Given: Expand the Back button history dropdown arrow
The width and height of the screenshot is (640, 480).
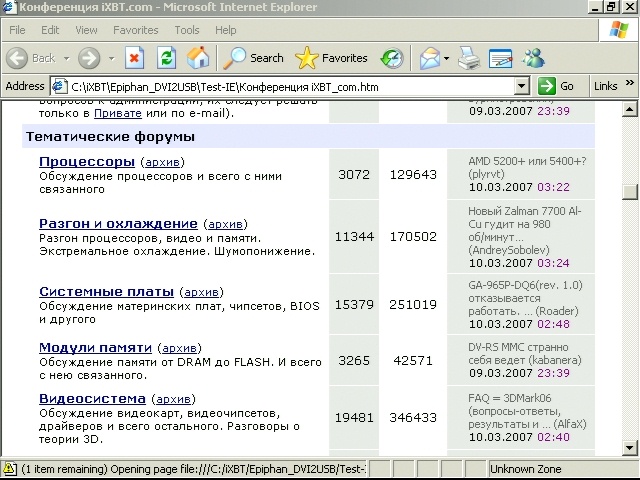Looking at the screenshot, I should pos(65,58).
